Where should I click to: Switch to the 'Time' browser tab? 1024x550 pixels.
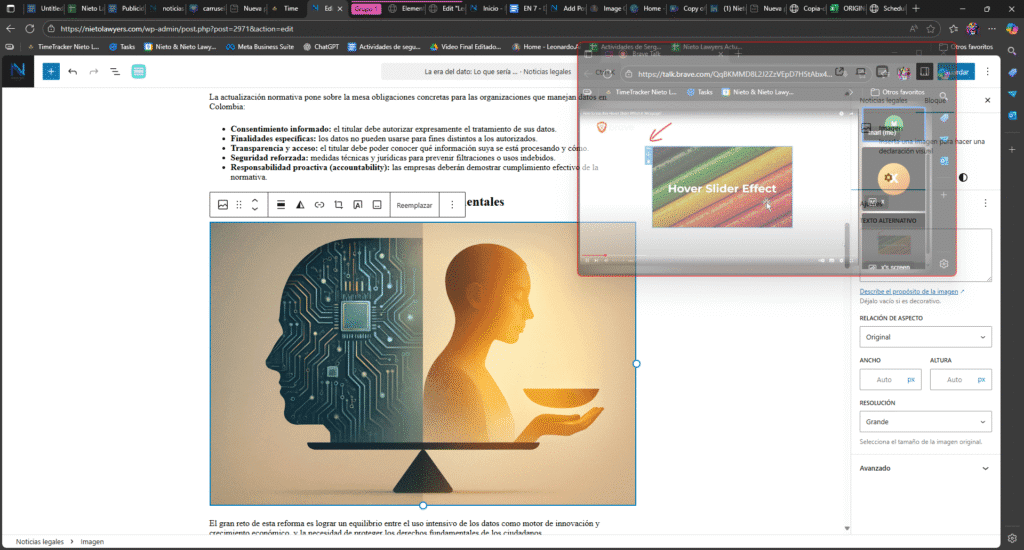click(x=285, y=8)
